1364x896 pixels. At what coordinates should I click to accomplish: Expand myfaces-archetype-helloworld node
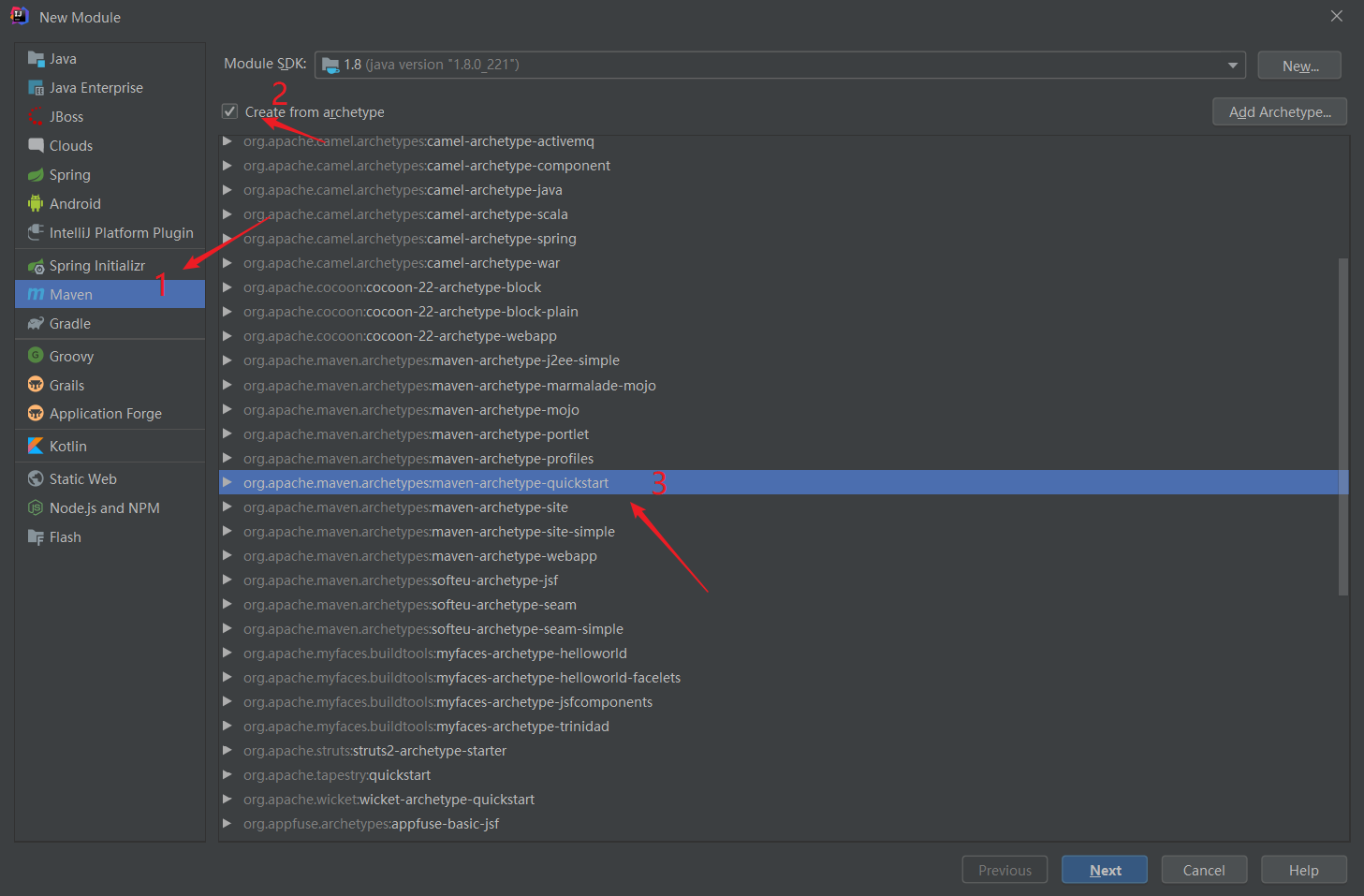tap(227, 654)
